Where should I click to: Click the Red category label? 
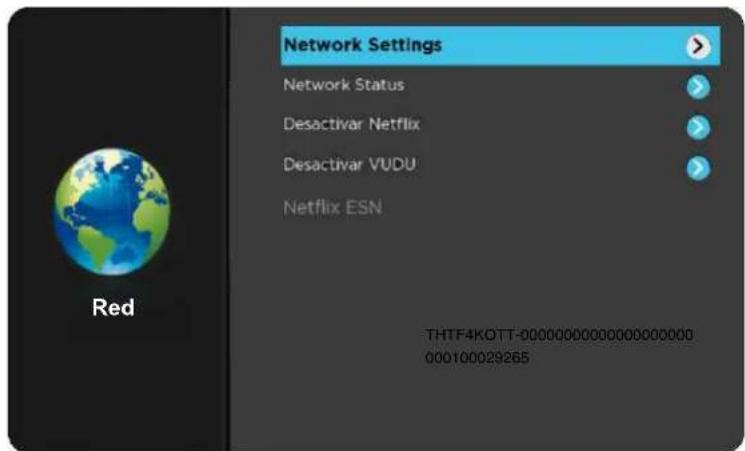tap(113, 308)
